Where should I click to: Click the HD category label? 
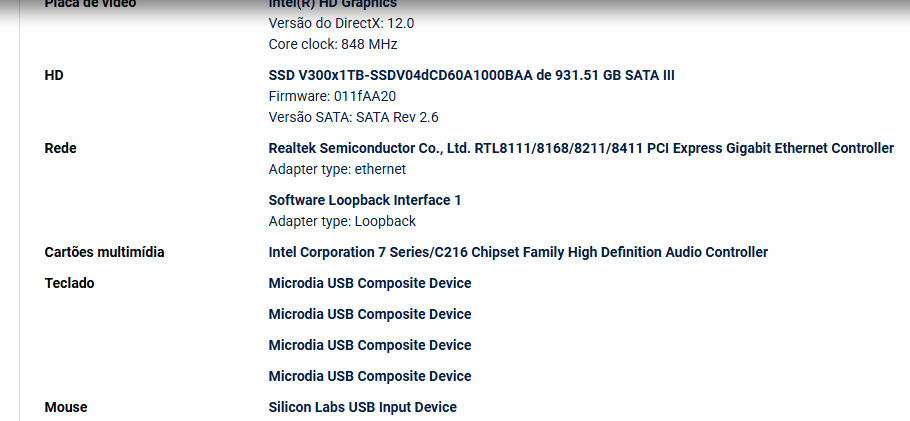tap(54, 75)
